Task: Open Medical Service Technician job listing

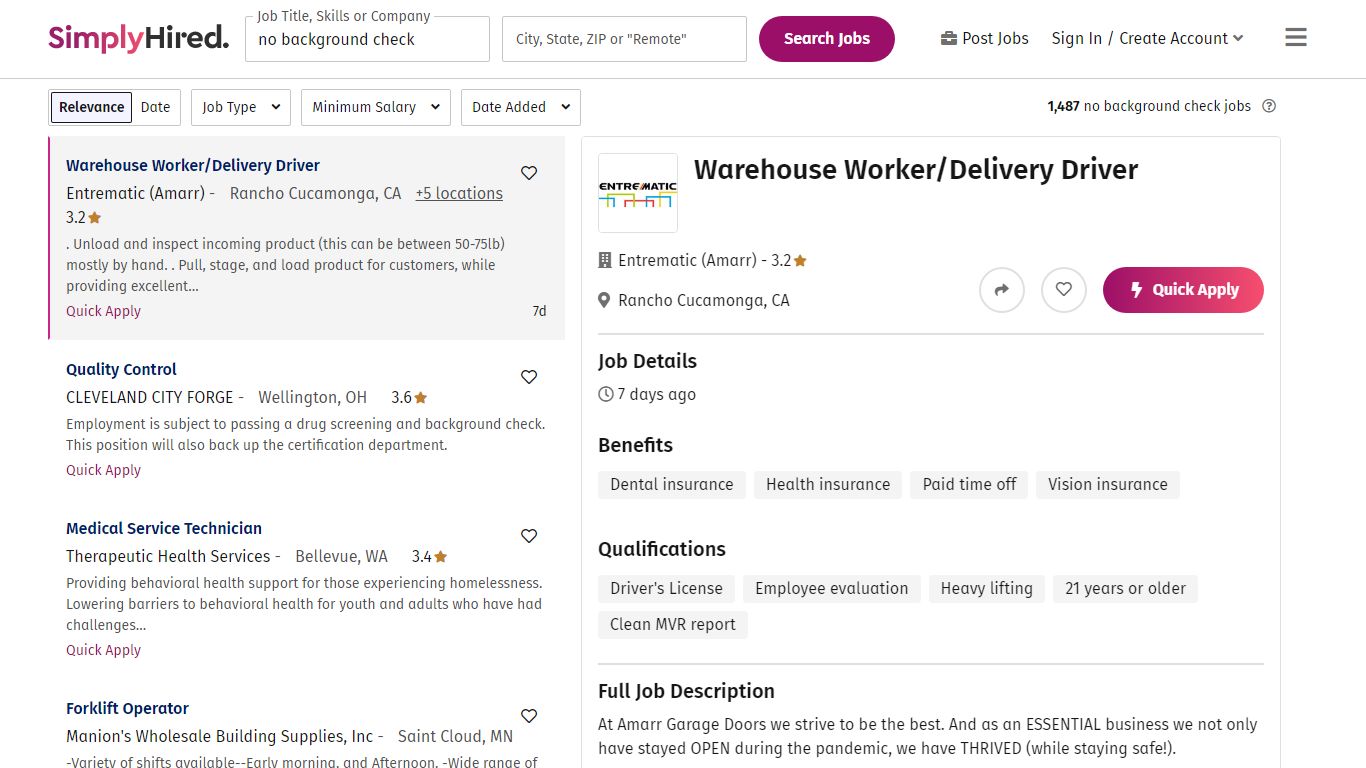Action: (x=164, y=528)
